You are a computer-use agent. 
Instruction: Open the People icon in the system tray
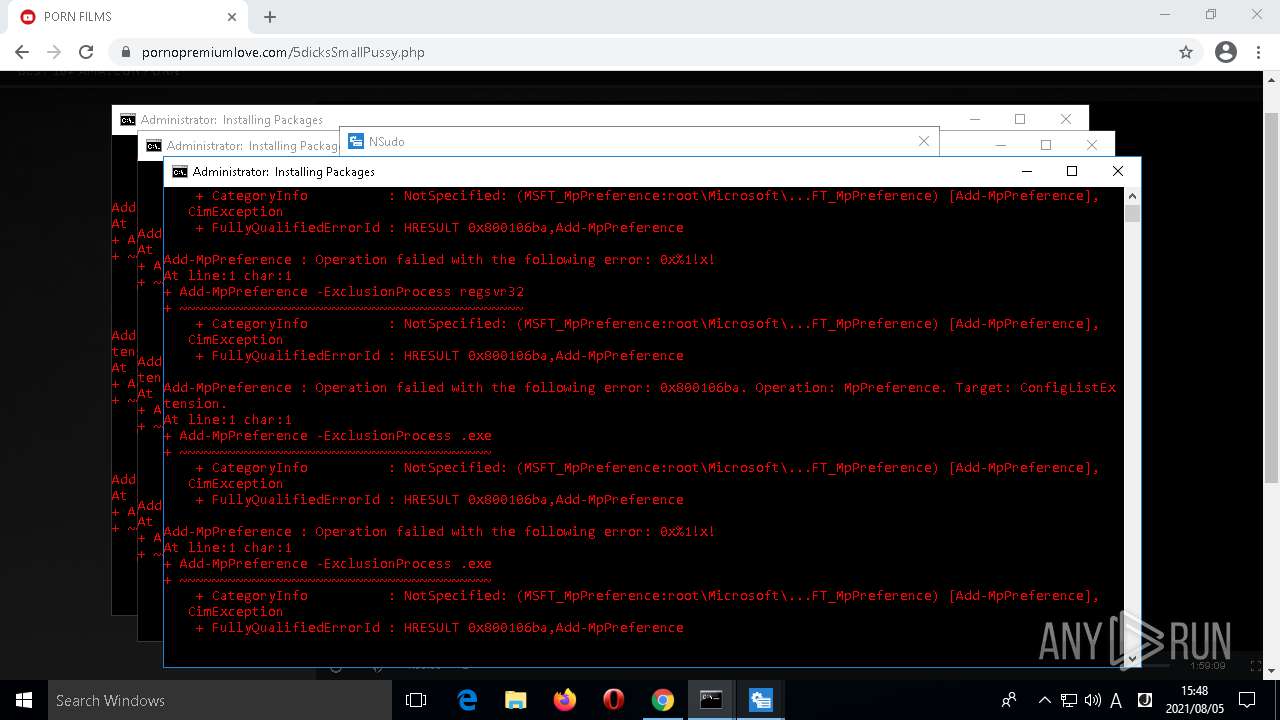[x=1009, y=700]
